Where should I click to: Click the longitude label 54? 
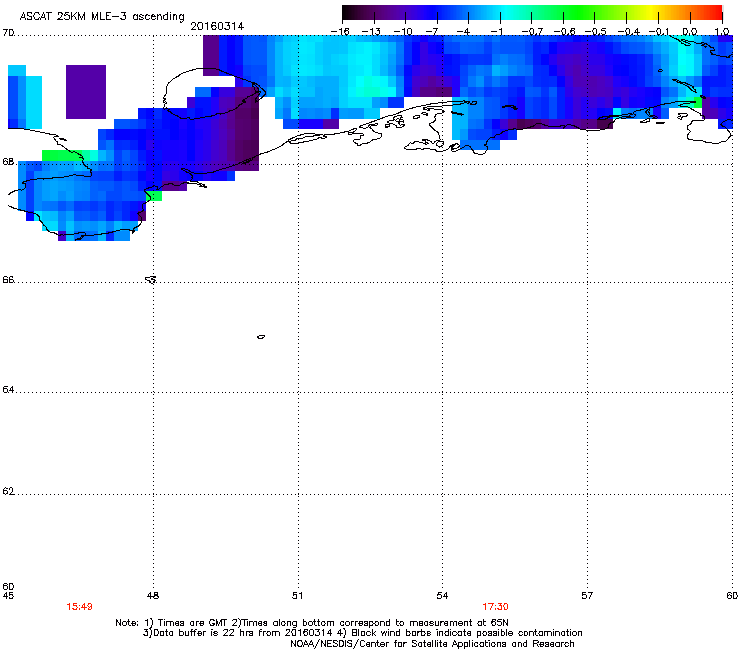point(442,596)
